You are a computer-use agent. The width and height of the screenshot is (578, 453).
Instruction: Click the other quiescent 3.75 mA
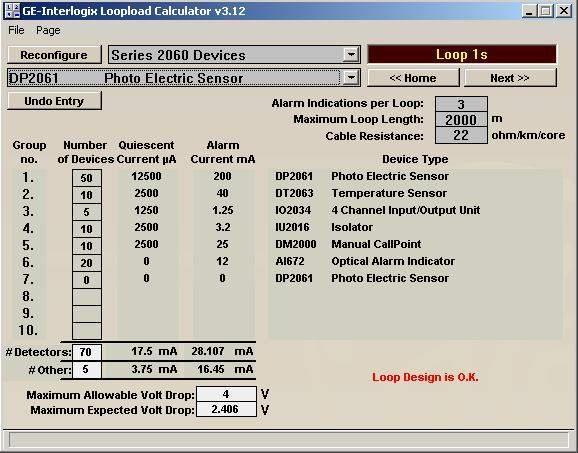[154, 369]
